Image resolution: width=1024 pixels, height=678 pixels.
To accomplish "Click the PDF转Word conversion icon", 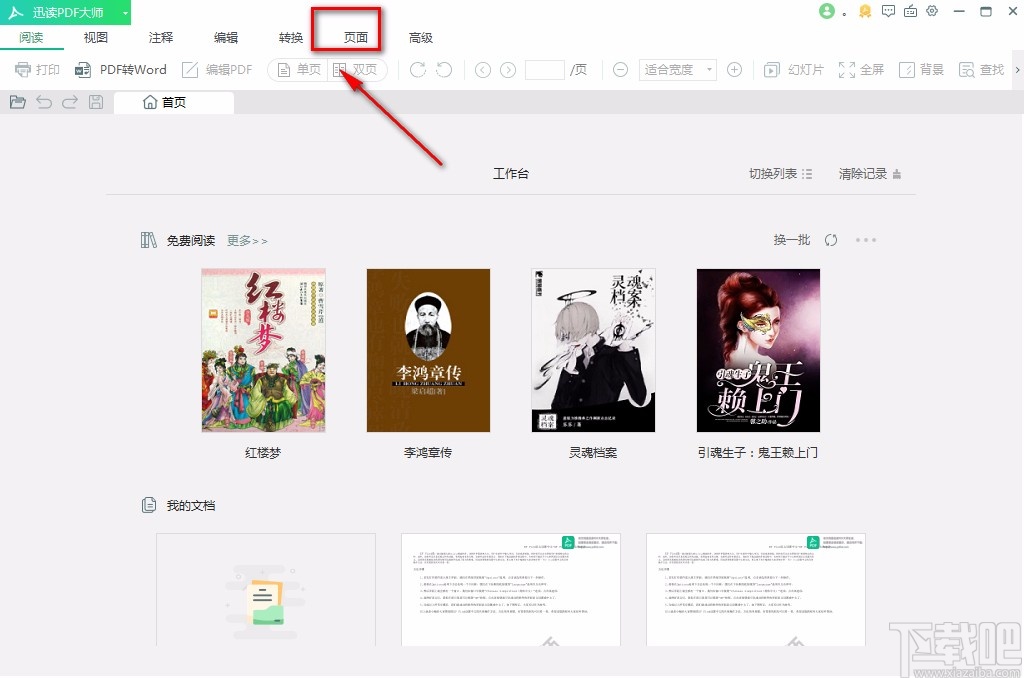I will (x=121, y=69).
